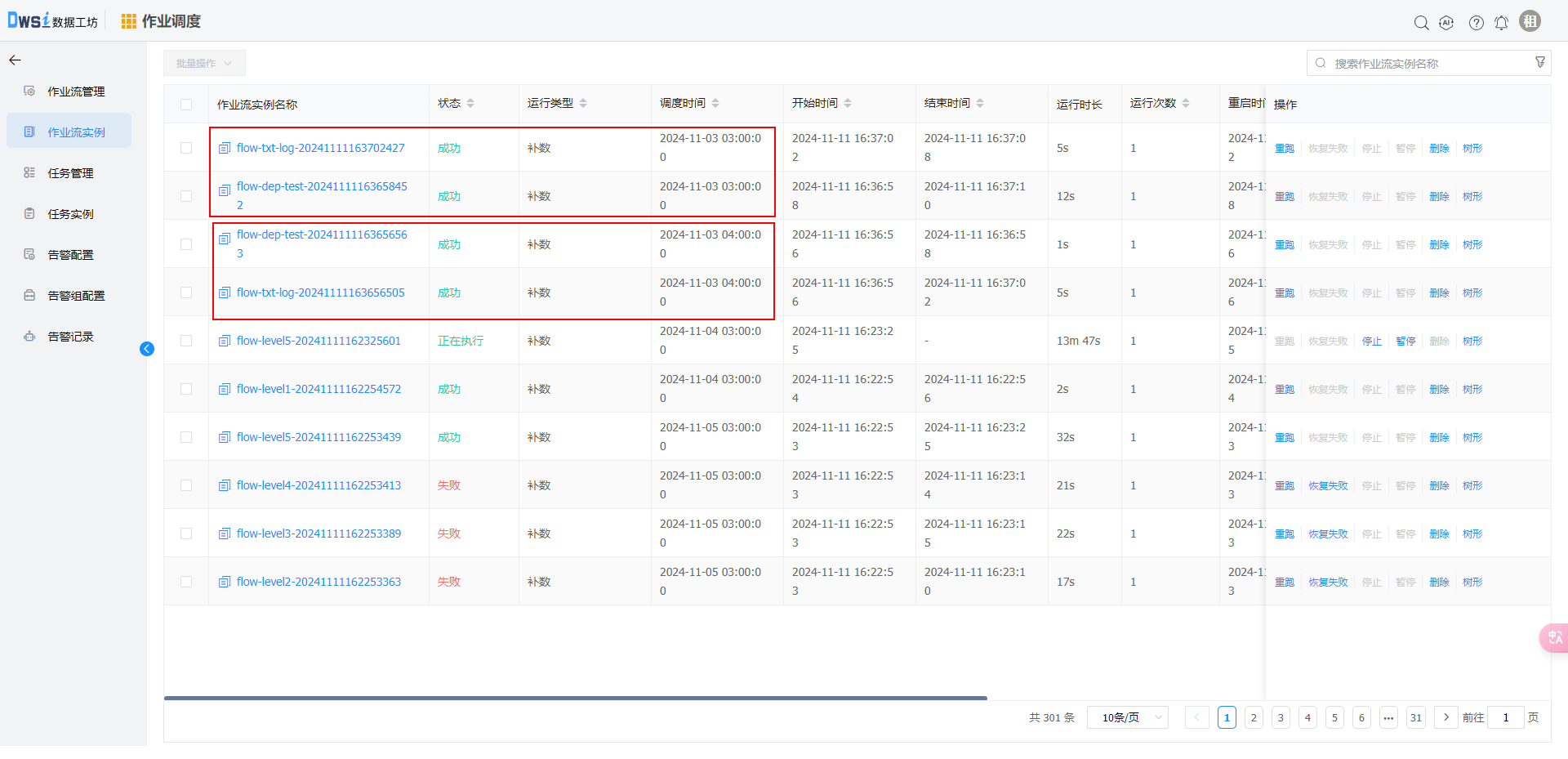1568x759 pixels.
Task: Open the app grid icon beside 作业调度
Action: 128,21
